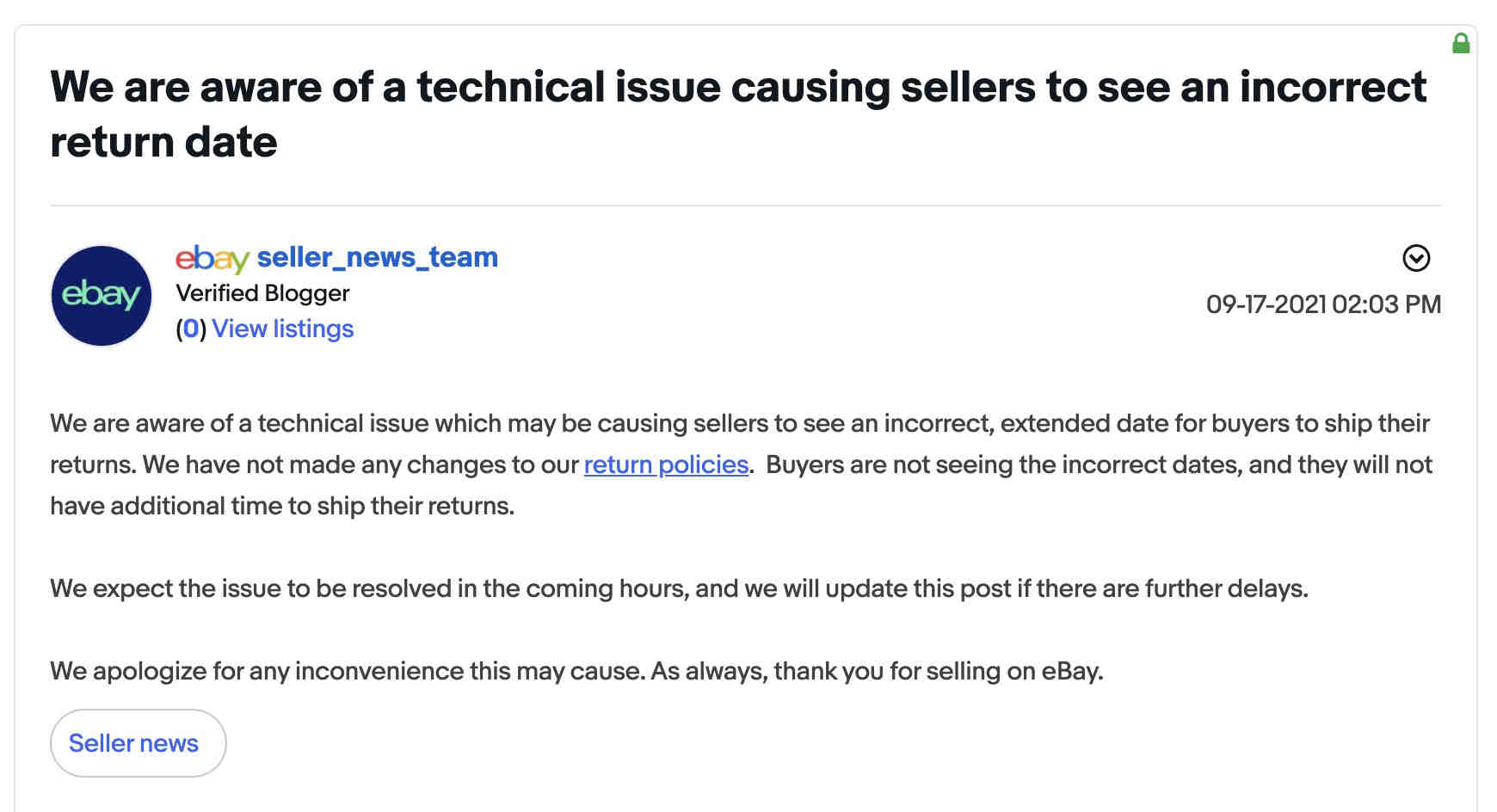Click the feedback score 0 link
Screen dimensions: 1497x812
click(x=191, y=329)
